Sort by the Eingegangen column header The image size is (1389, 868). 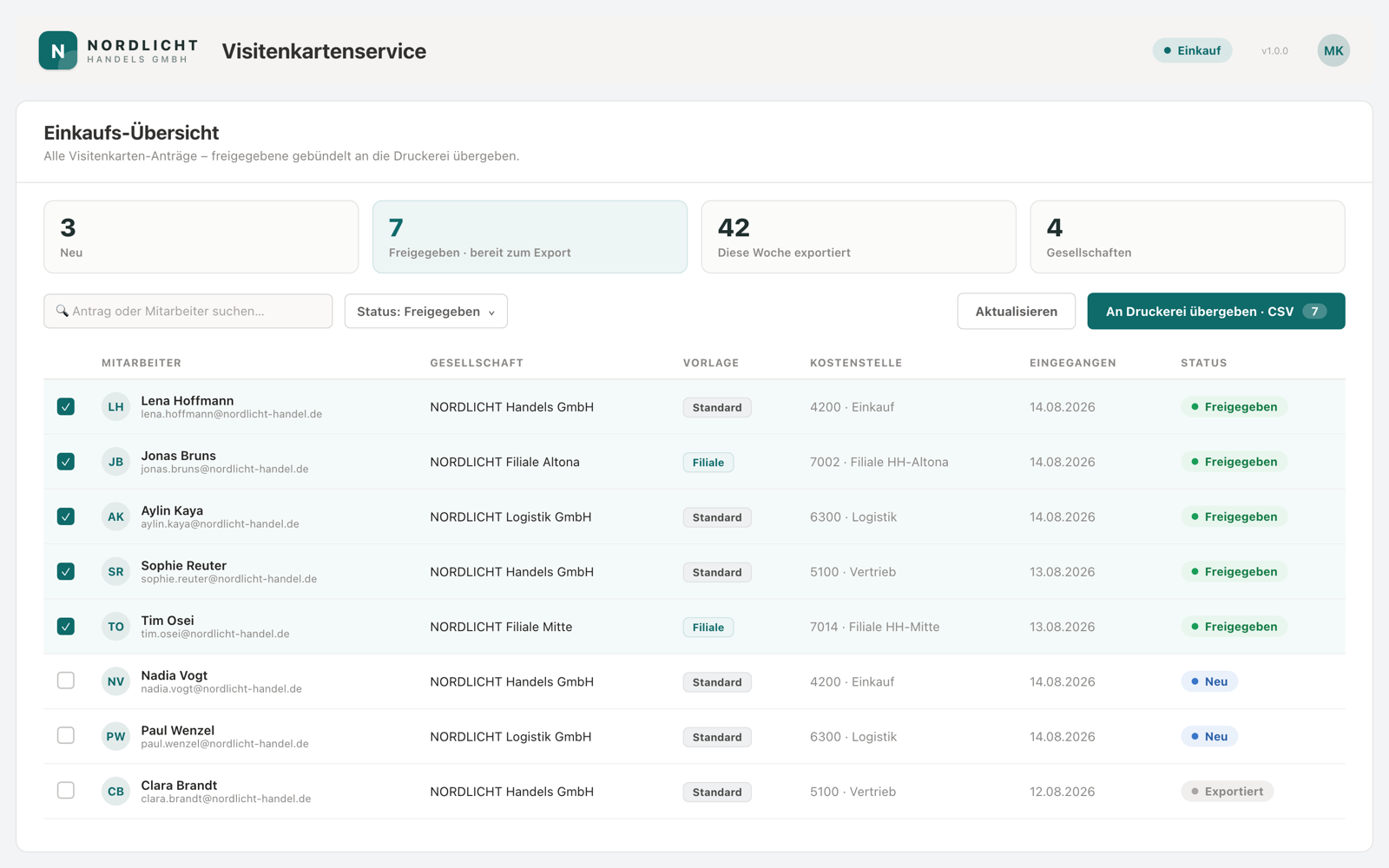1073,363
